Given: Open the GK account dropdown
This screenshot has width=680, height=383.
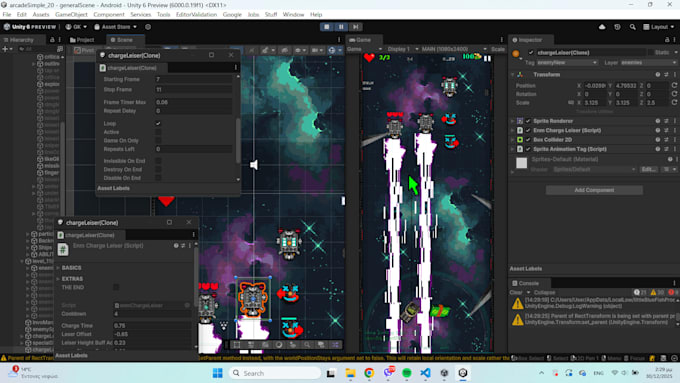Looking at the screenshot, I should pyautogui.click(x=76, y=27).
